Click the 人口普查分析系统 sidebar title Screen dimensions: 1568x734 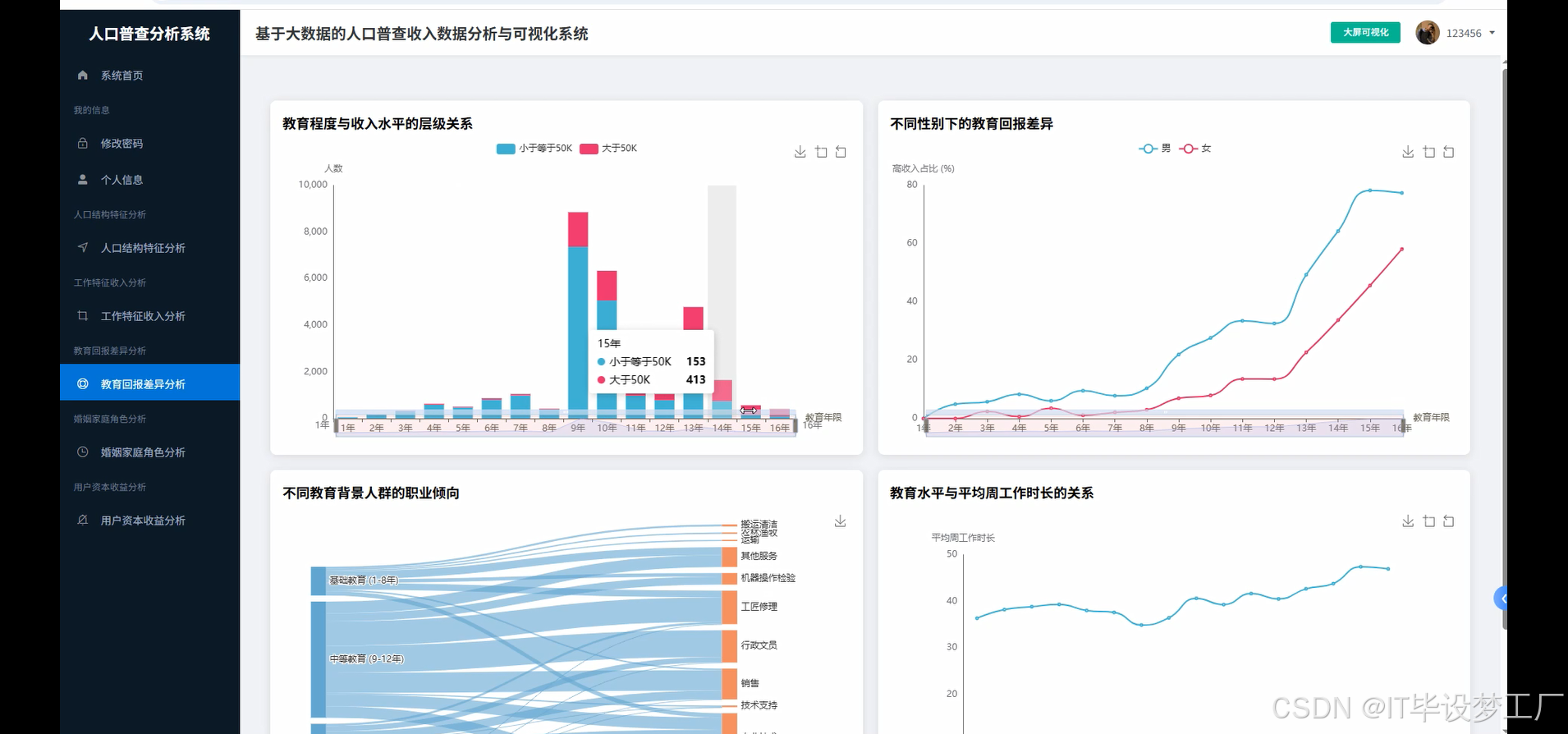click(149, 34)
